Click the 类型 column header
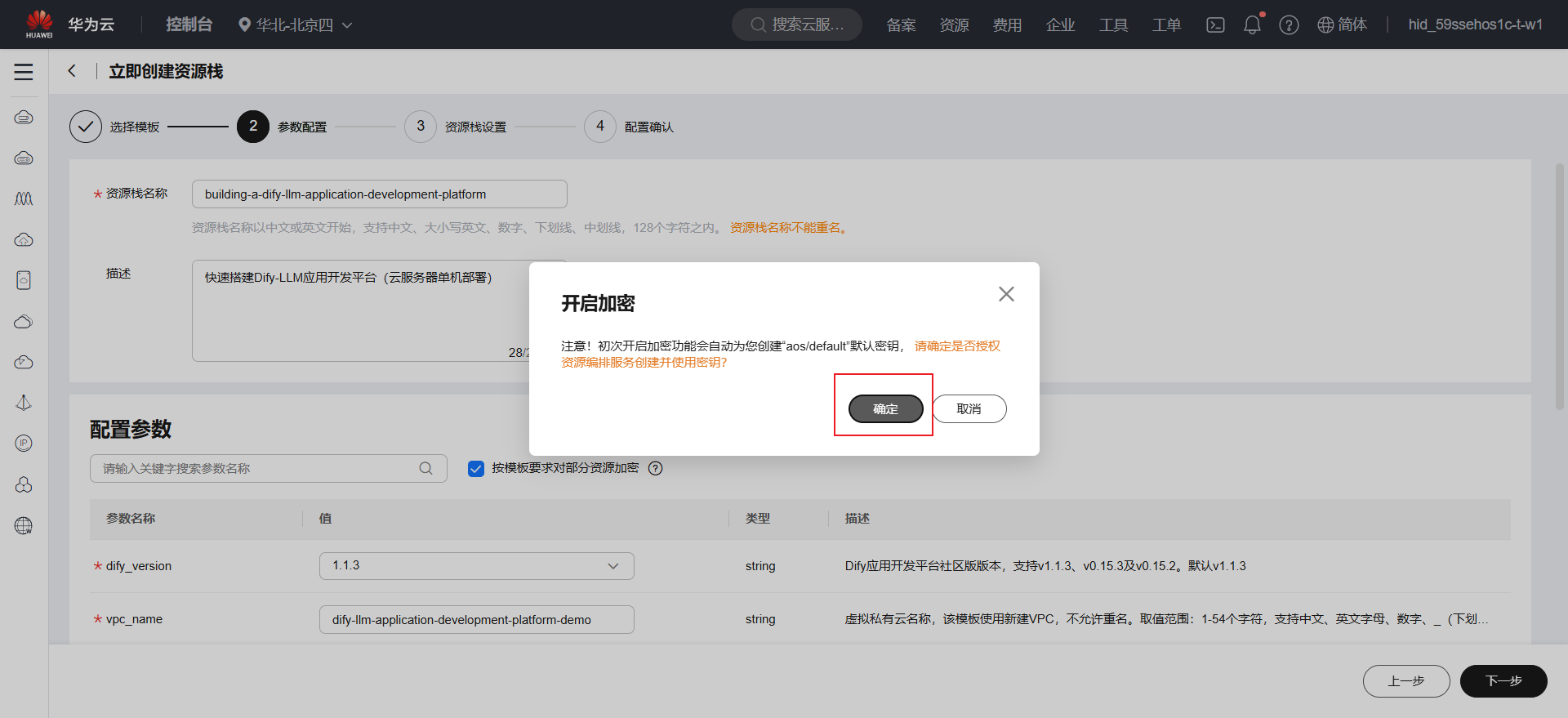The width and height of the screenshot is (1568, 718). (x=758, y=519)
